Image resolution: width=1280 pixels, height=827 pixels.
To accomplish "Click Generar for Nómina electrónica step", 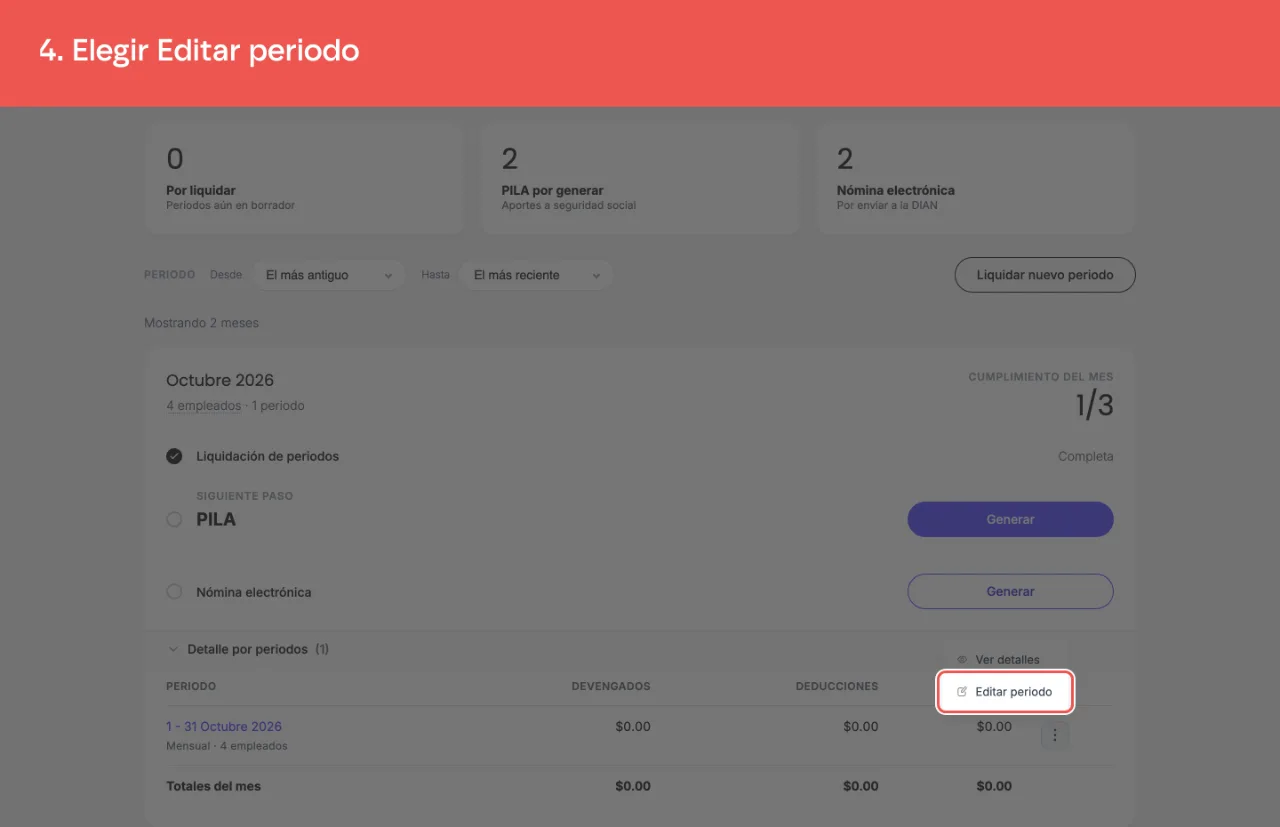I will click(1010, 591).
